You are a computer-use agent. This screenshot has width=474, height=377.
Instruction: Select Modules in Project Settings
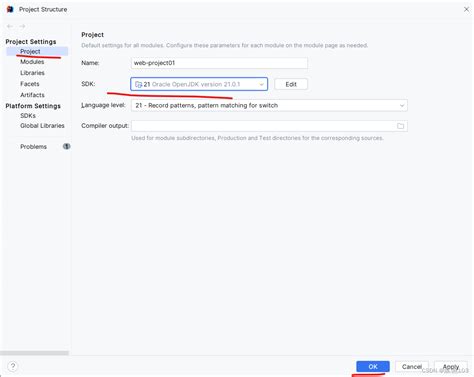click(32, 62)
